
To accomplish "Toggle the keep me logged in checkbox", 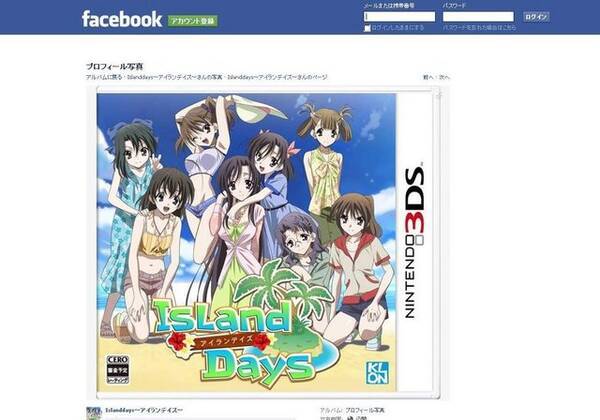I will click(x=367, y=28).
